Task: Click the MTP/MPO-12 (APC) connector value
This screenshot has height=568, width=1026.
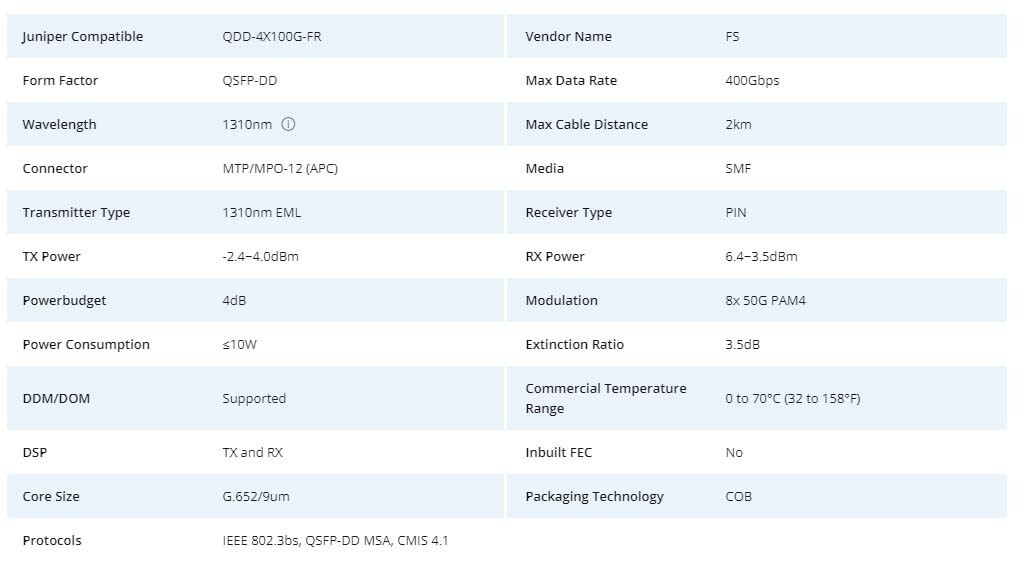Action: [x=279, y=169]
